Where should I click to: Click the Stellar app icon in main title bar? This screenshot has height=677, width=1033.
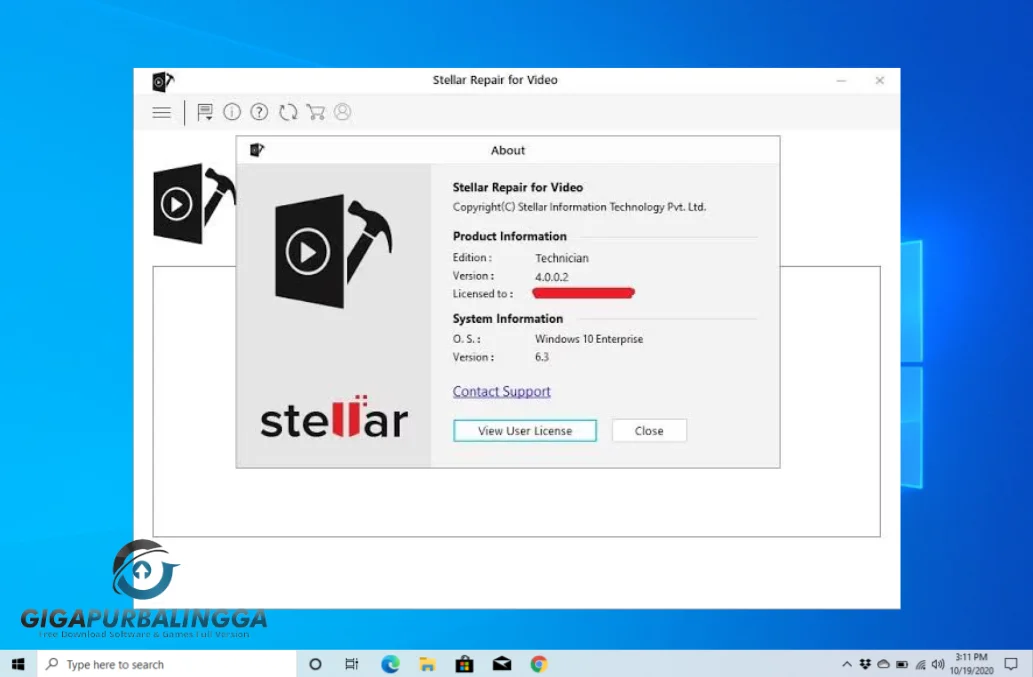pos(163,81)
